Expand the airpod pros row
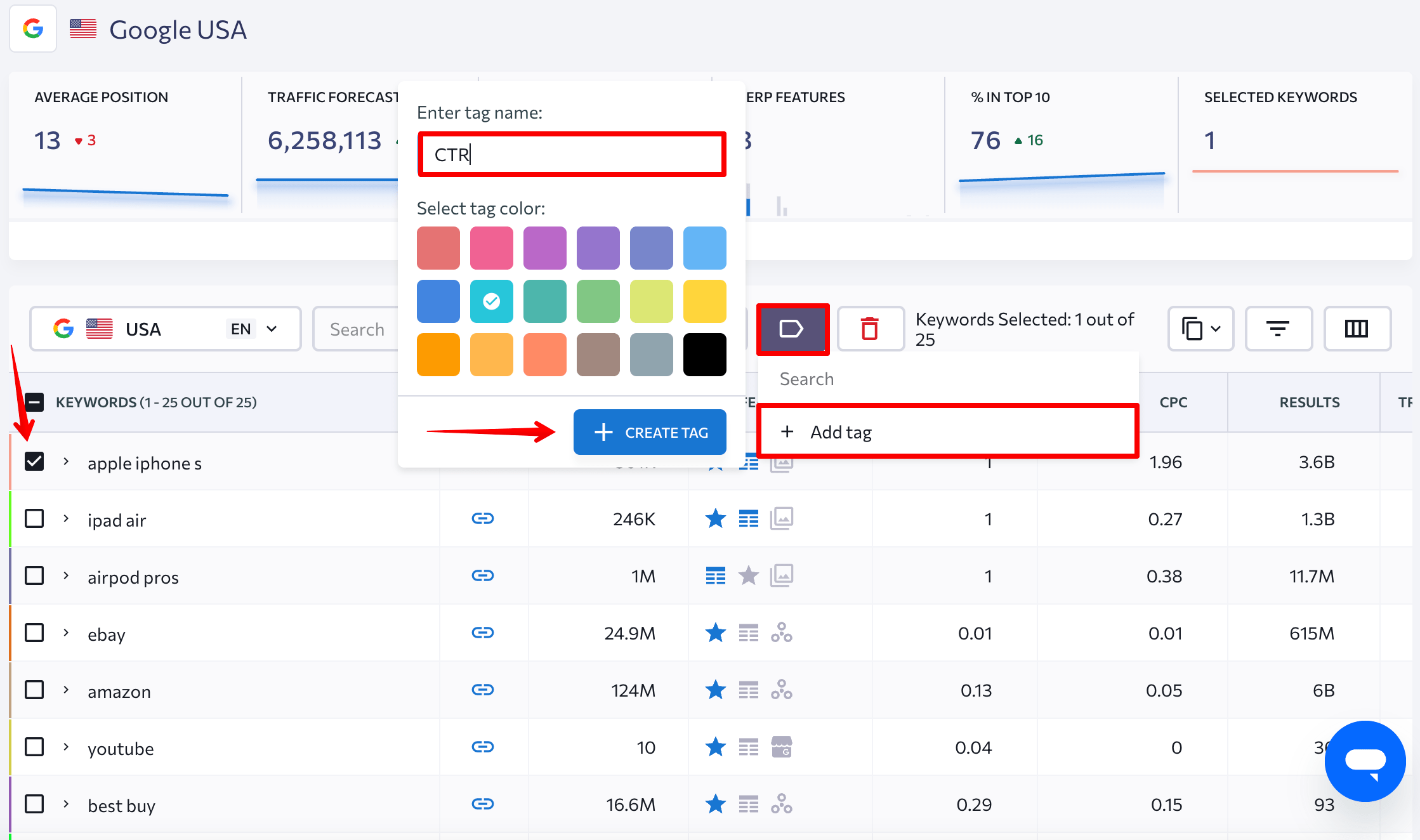This screenshot has width=1420, height=840. [66, 575]
